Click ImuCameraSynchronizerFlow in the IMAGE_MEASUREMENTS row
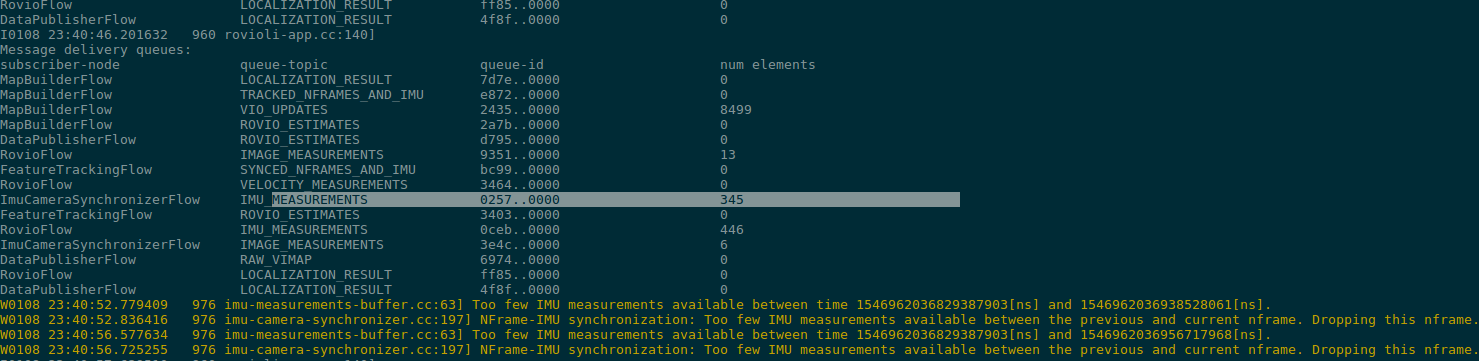The image size is (1479, 361). tap(100, 245)
